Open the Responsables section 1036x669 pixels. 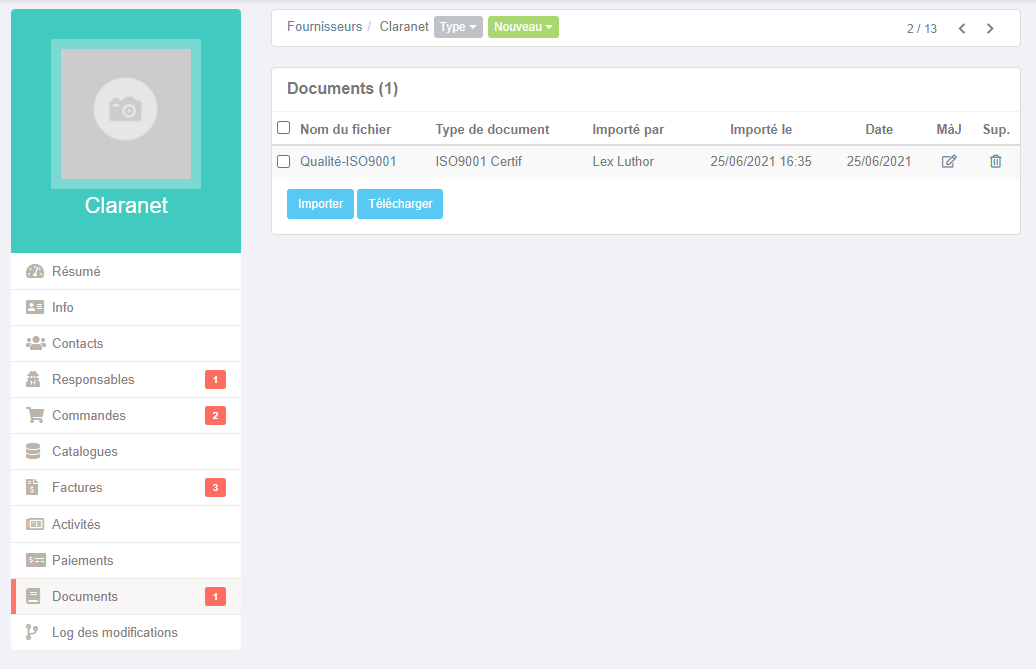126,380
